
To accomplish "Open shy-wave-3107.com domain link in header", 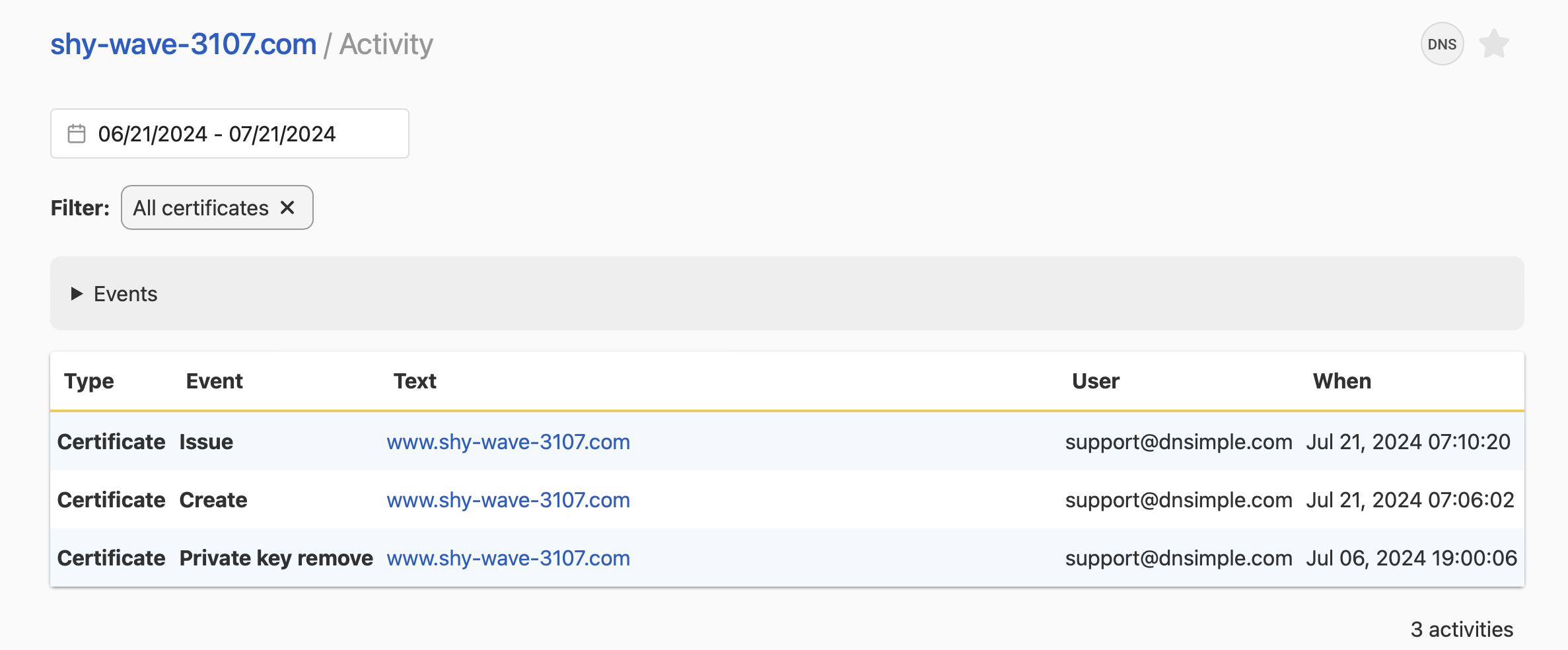I will coord(184,44).
